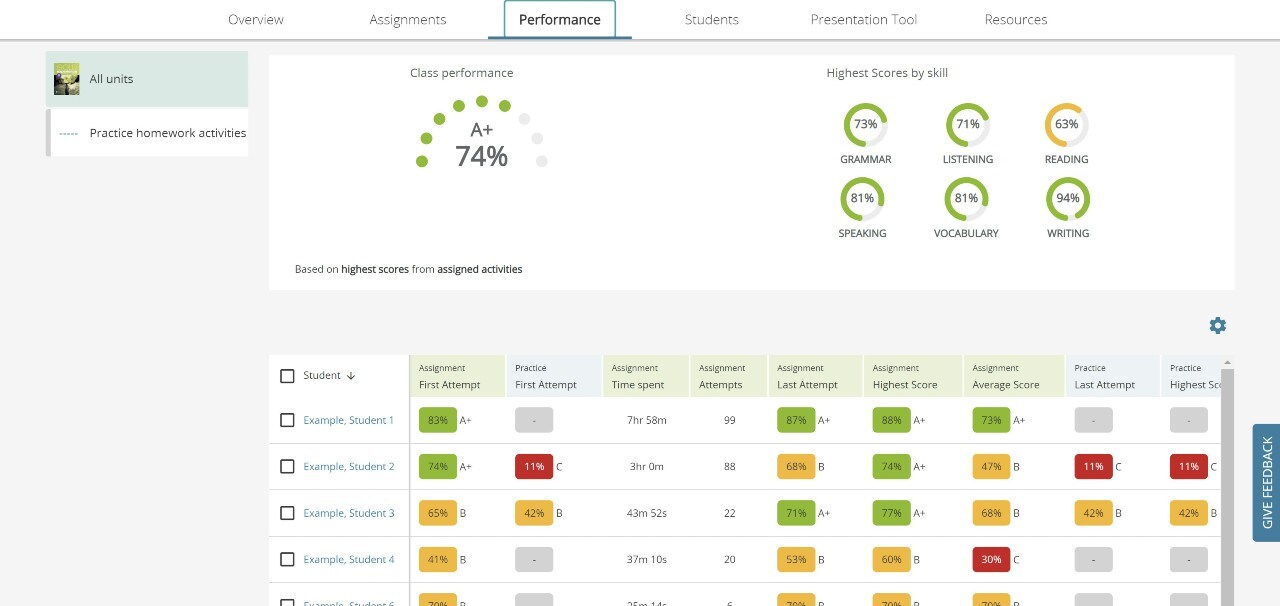Image resolution: width=1280 pixels, height=606 pixels.
Task: Open the Presentation Tool tab
Action: pyautogui.click(x=863, y=20)
